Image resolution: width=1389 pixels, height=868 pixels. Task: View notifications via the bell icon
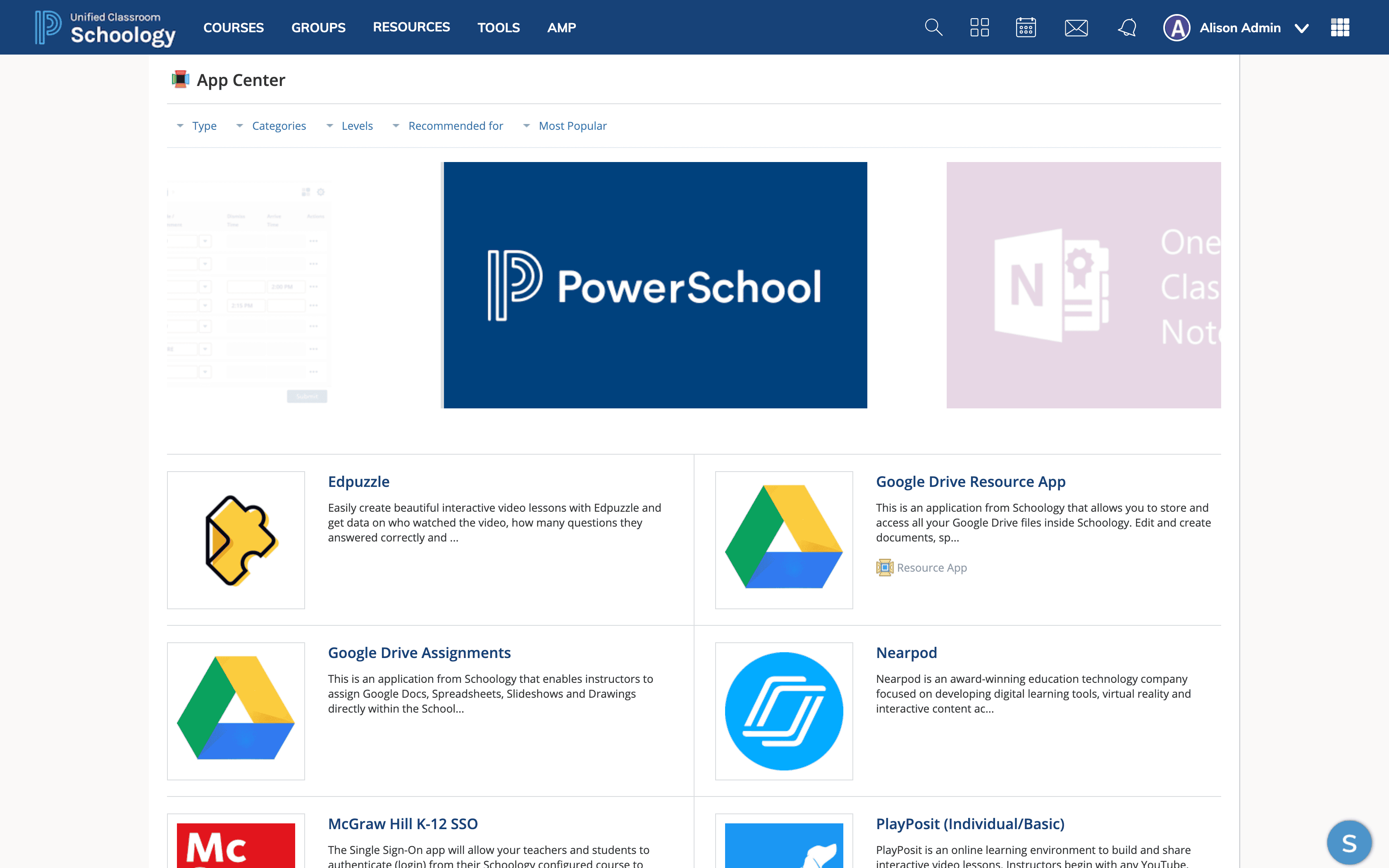(1126, 27)
